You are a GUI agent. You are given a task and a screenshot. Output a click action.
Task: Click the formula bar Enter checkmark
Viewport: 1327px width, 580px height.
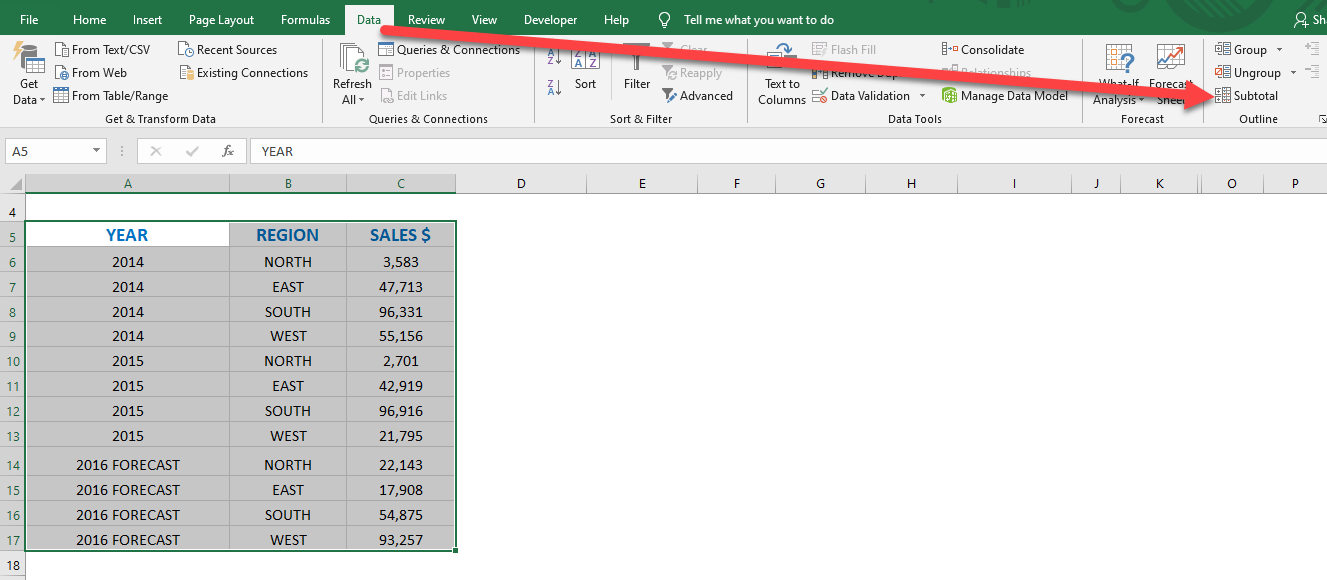click(x=192, y=151)
